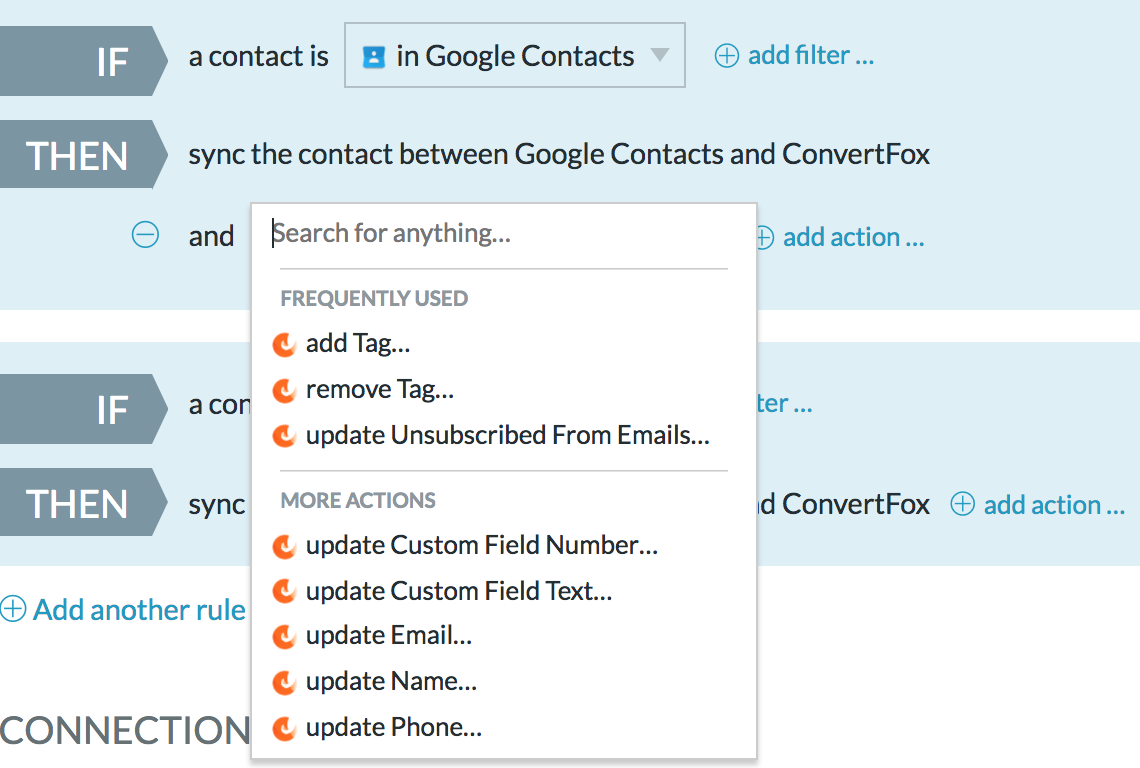1140x768 pixels.
Task: Click the plus icon before 'Add another rule'
Action: [13, 609]
